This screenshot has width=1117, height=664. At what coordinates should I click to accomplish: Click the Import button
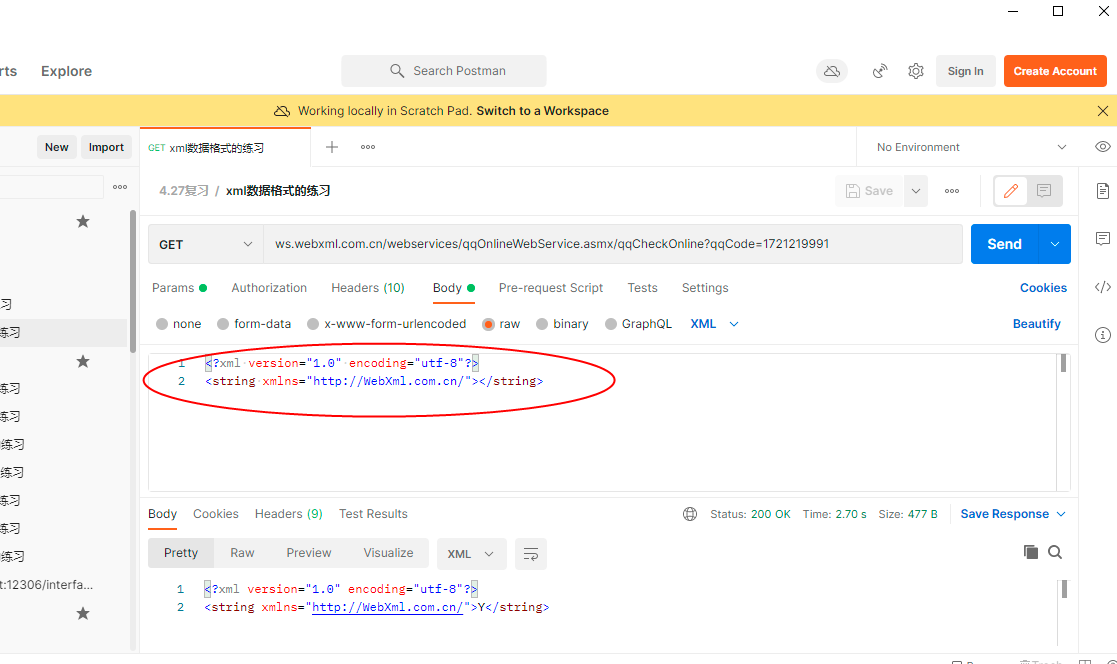pos(106,147)
